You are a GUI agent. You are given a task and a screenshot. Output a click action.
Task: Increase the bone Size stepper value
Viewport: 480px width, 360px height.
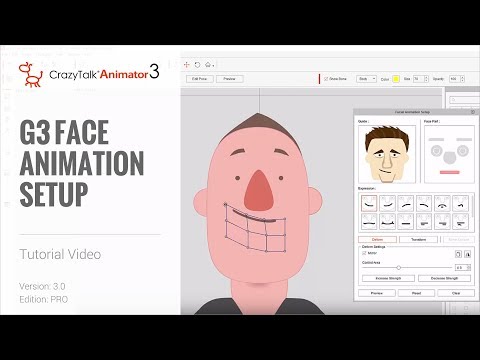[x=426, y=77]
